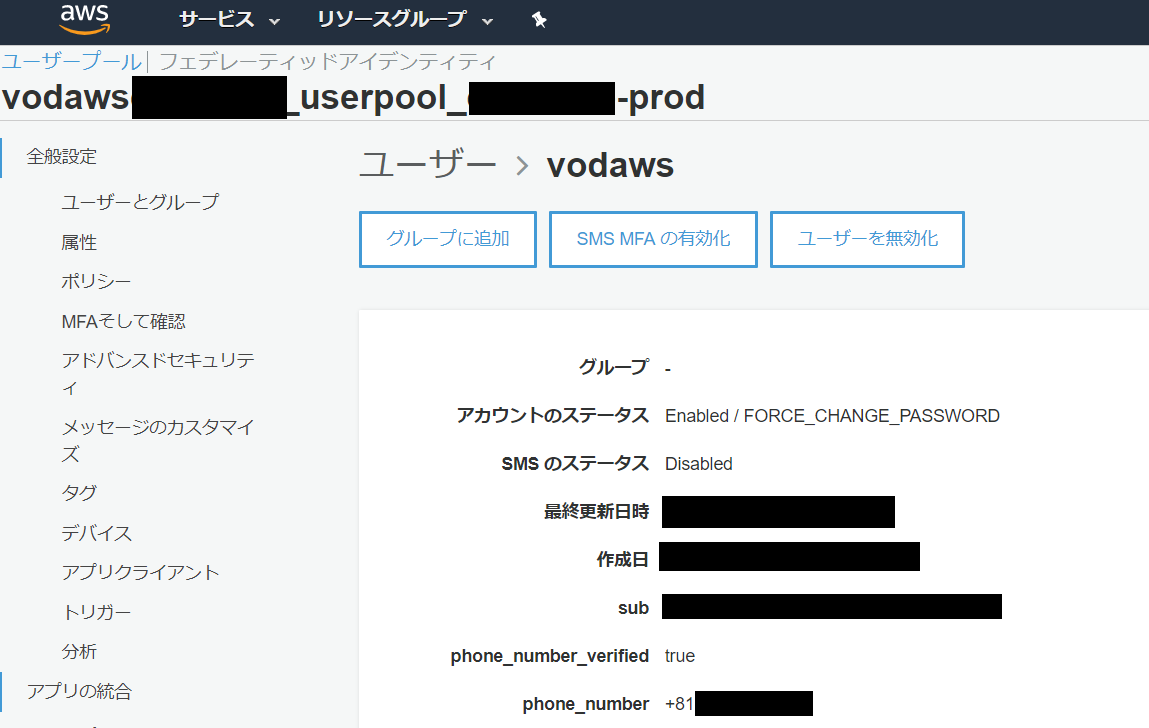Open the タグ section
The height and width of the screenshot is (728, 1149).
(78, 492)
